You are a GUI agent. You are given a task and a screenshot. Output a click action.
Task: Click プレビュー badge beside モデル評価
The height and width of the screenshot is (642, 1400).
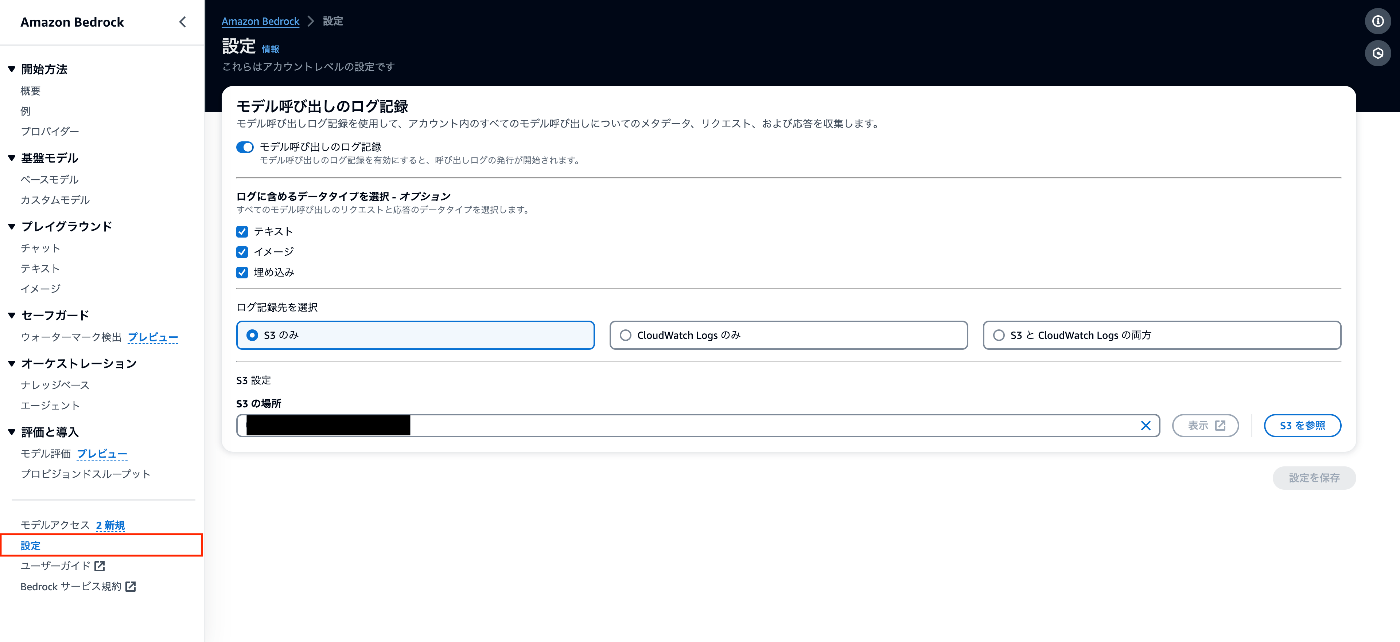[x=102, y=454]
